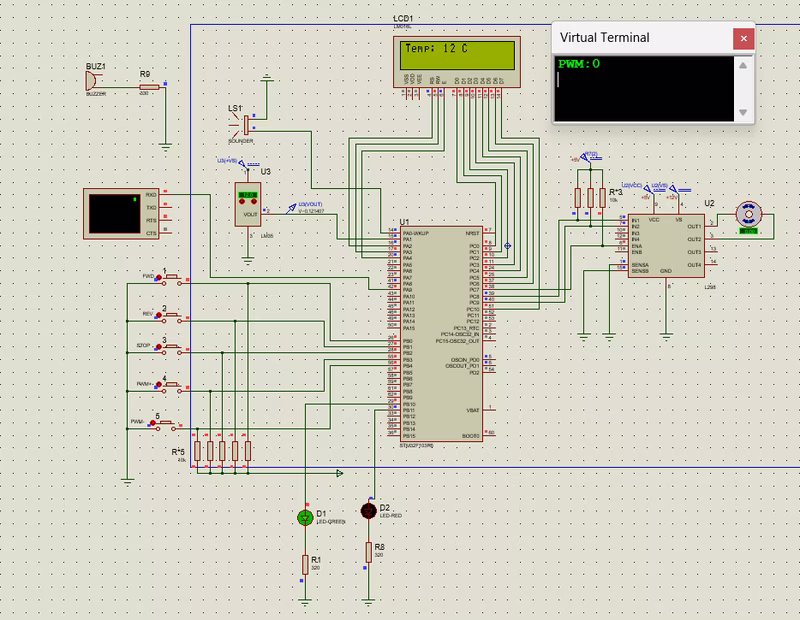Click the VBAT pin label on U1
Screen dimensions: 800x620
(473, 410)
